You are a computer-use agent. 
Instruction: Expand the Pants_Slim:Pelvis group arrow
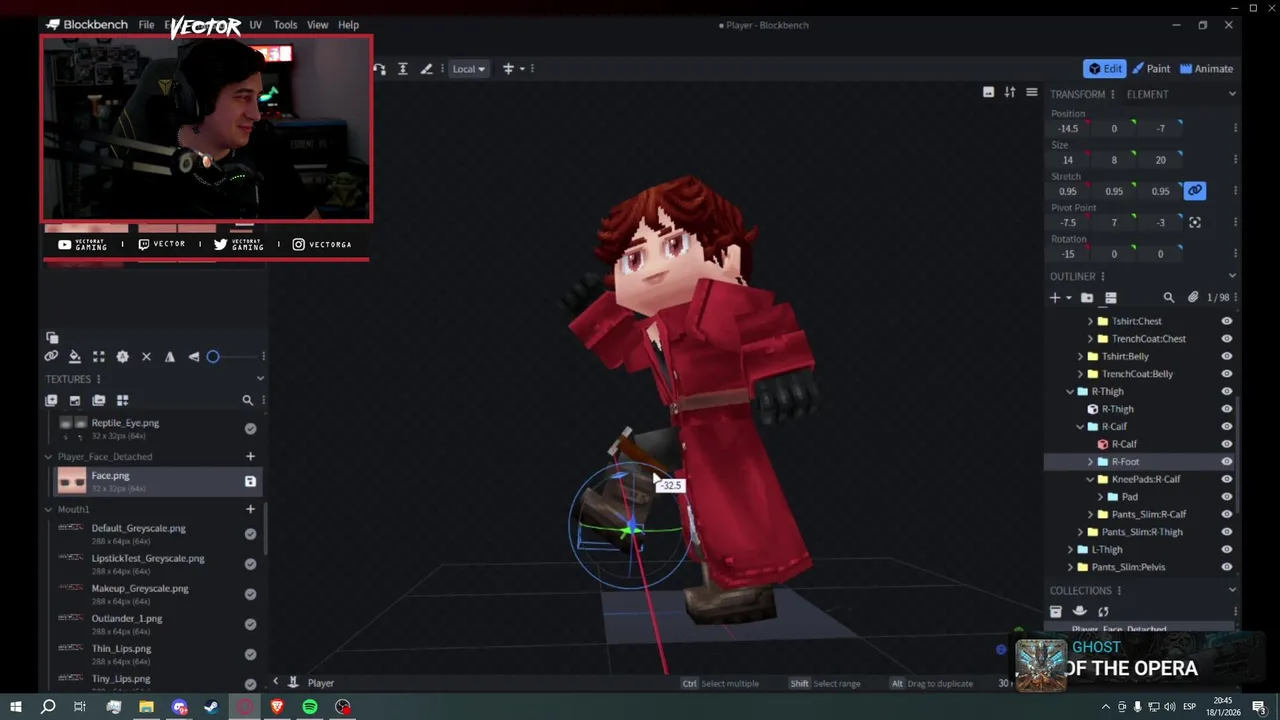point(1070,567)
